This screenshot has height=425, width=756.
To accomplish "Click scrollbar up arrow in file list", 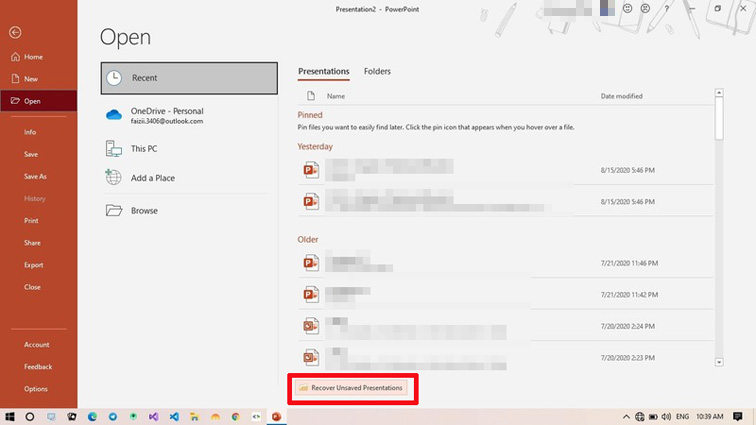I will 719,92.
